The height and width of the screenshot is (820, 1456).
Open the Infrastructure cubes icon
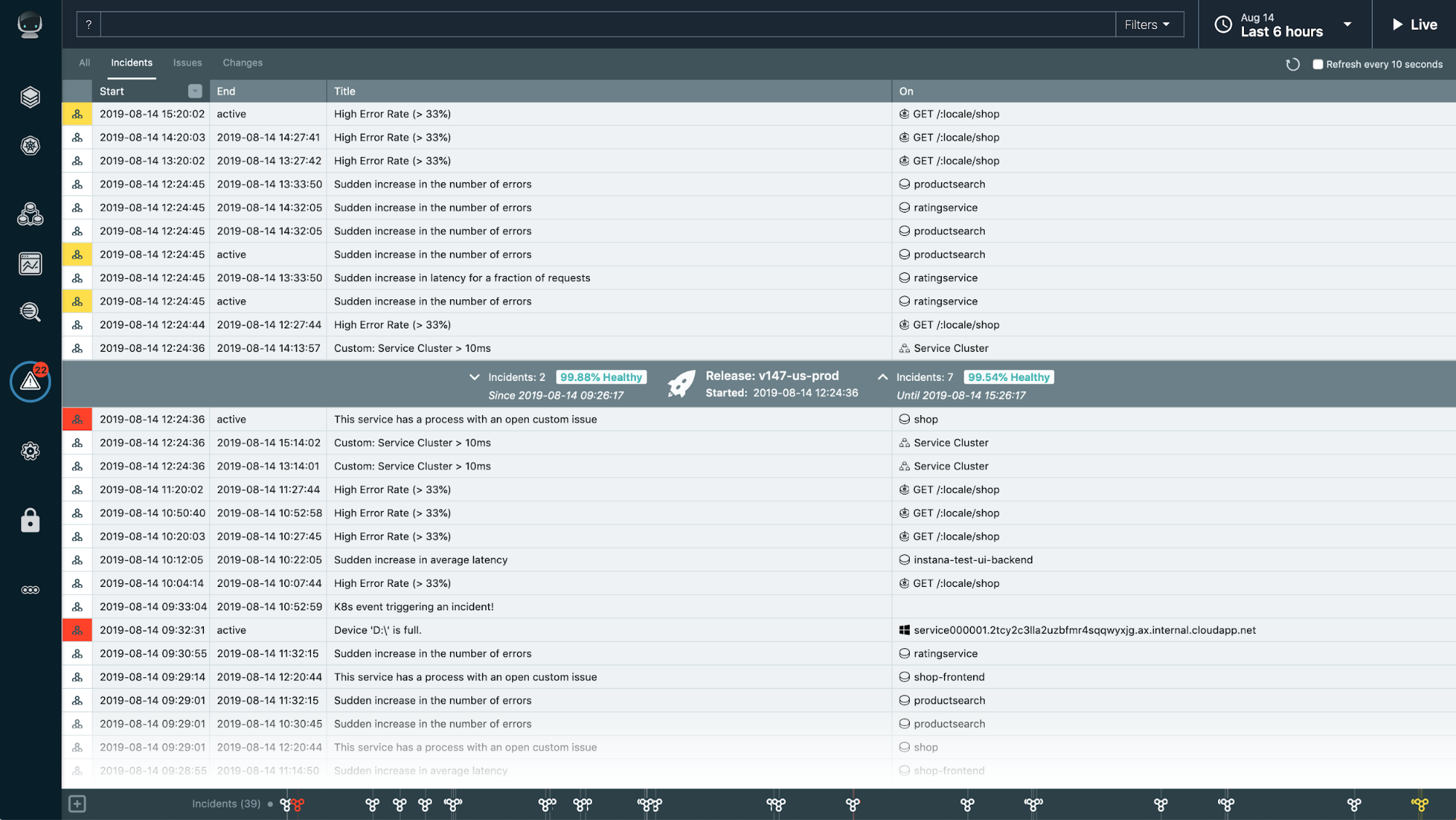[30, 214]
